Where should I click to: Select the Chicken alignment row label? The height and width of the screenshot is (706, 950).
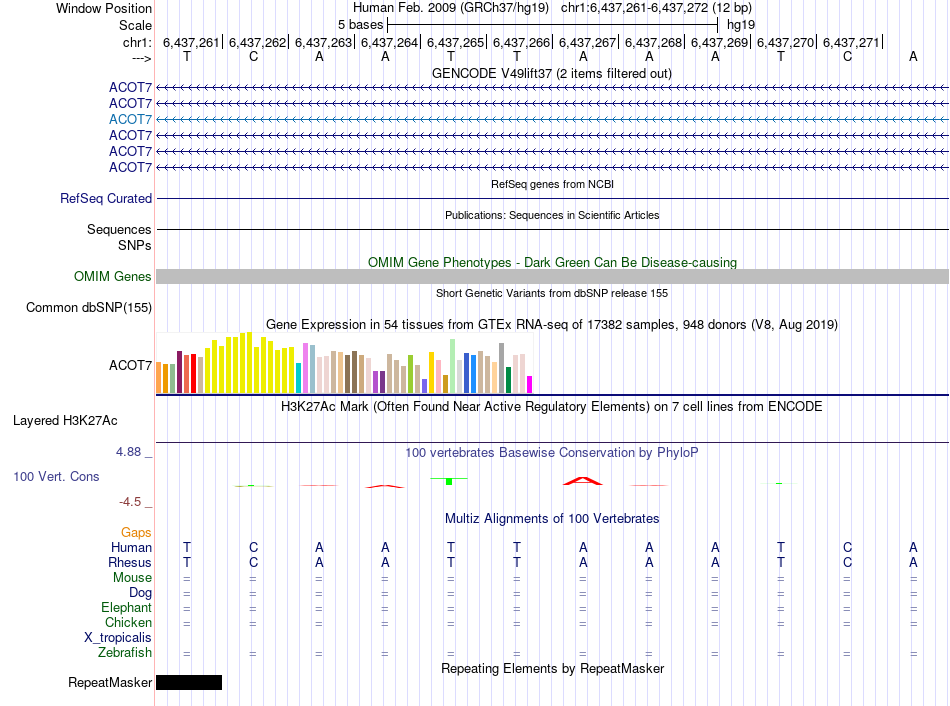[x=128, y=622]
